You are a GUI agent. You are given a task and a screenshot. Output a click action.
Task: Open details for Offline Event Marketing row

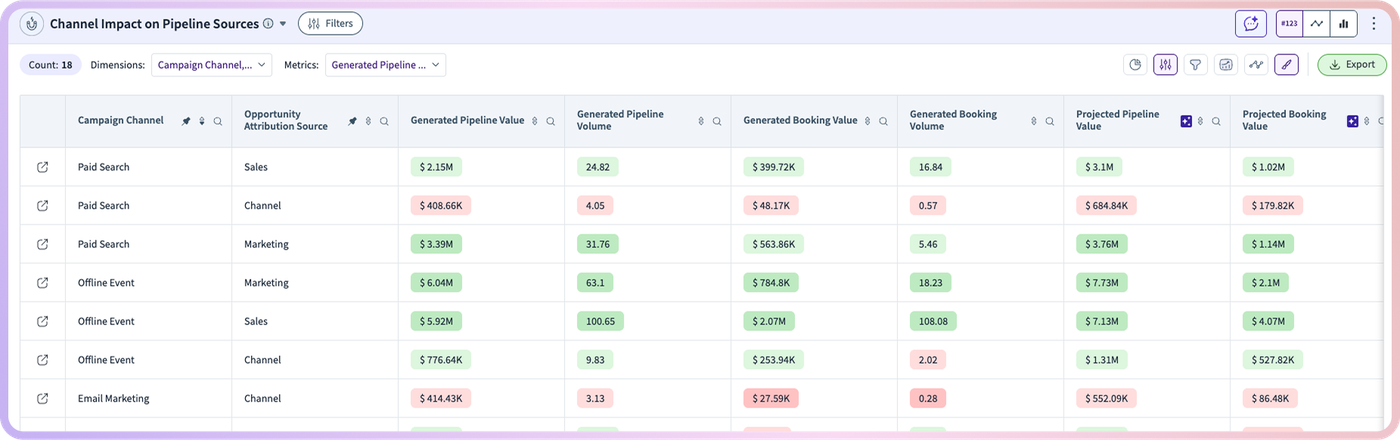pyautogui.click(x=42, y=283)
